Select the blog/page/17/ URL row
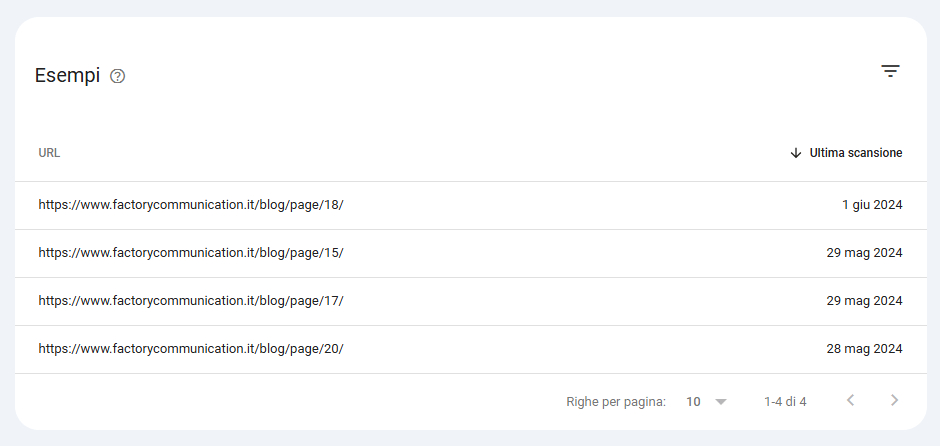Image resolution: width=940 pixels, height=446 pixels. pos(471,301)
